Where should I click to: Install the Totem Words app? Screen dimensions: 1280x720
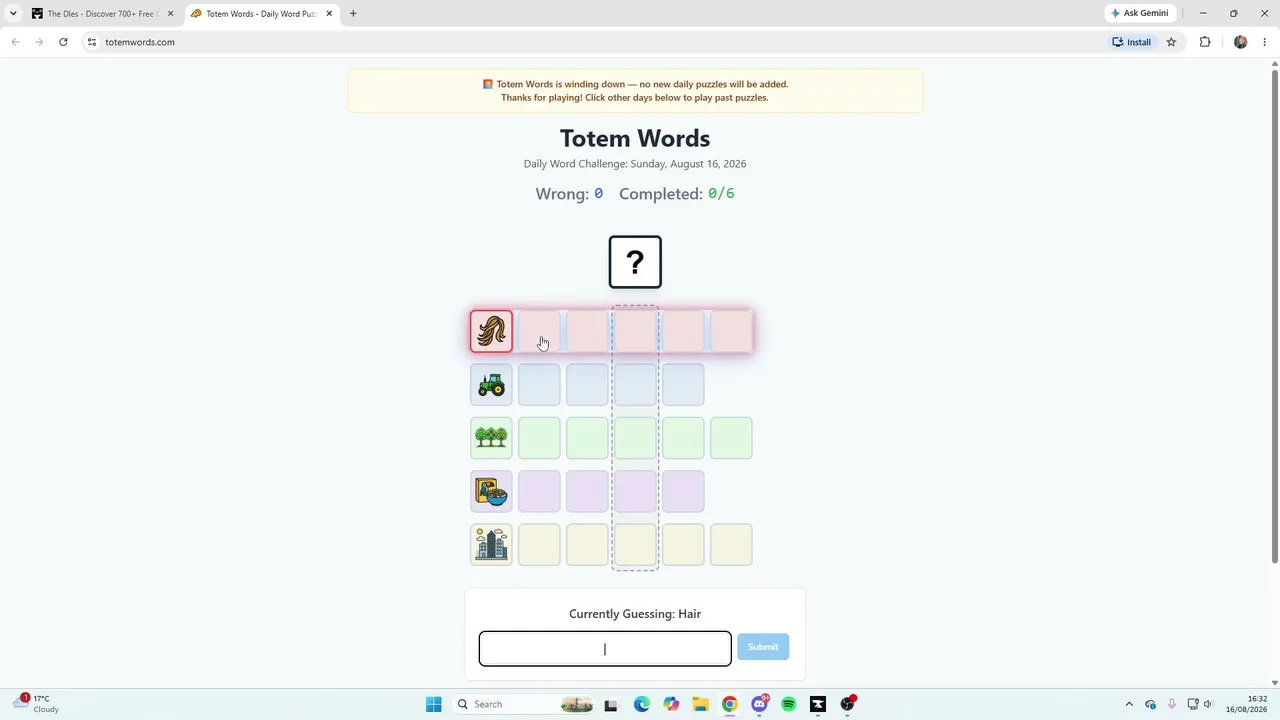1132,42
